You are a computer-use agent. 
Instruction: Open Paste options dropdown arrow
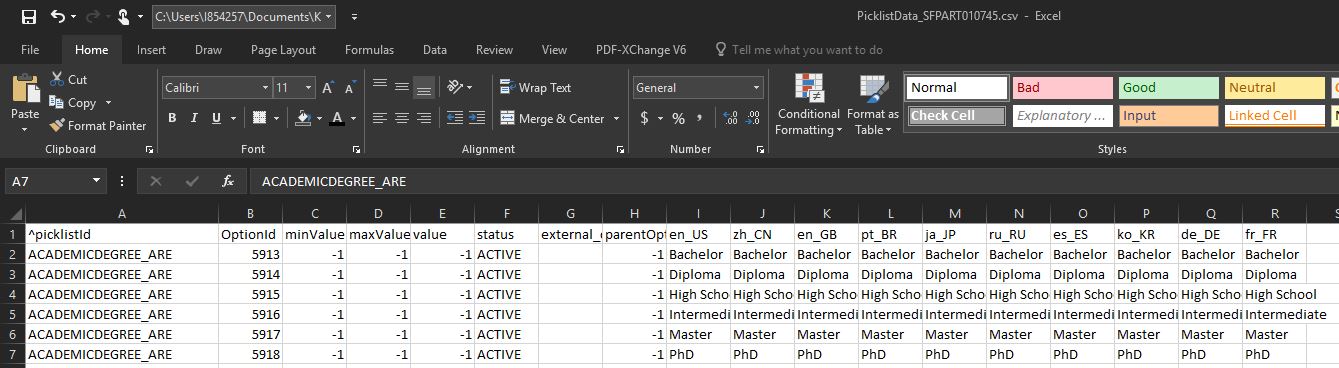pyautogui.click(x=25, y=130)
